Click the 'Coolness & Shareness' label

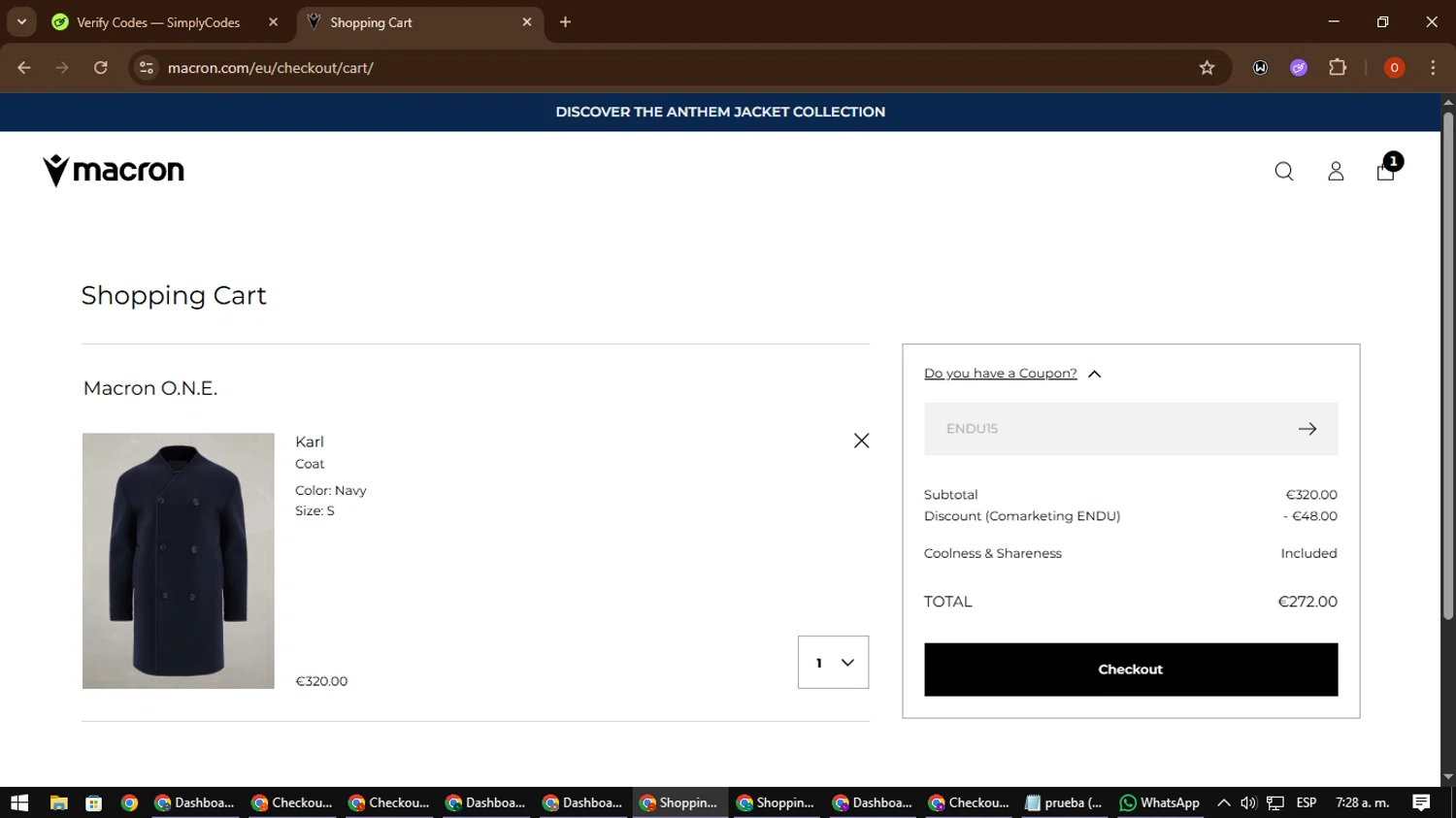coord(993,553)
